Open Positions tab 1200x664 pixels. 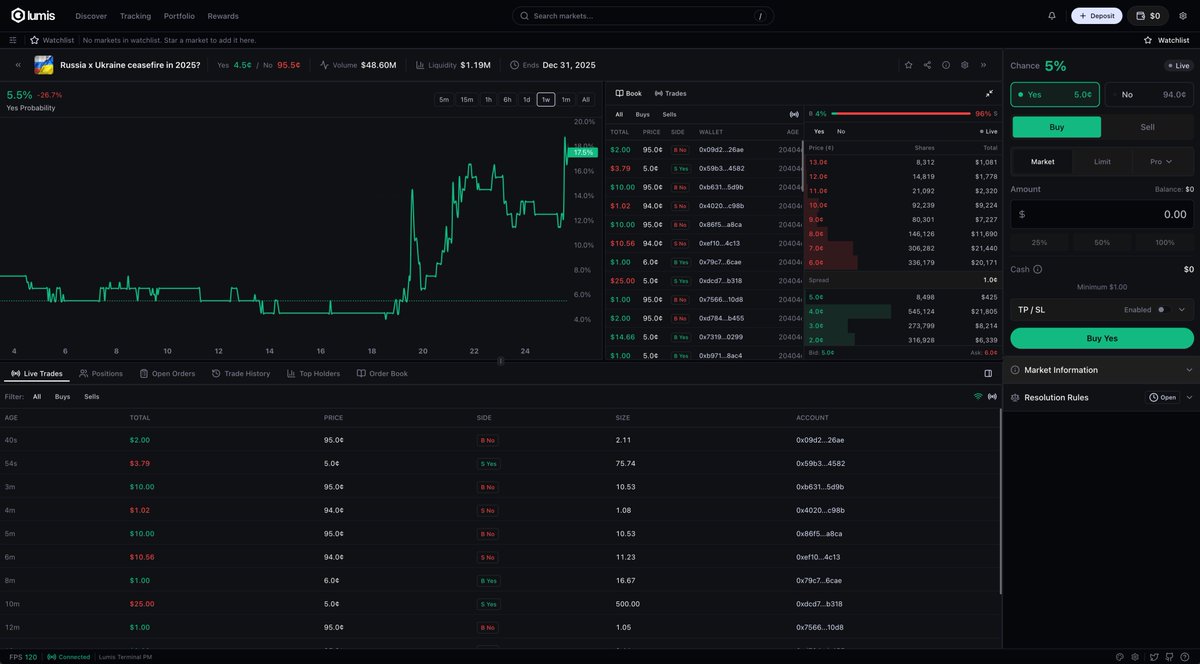[x=101, y=373]
